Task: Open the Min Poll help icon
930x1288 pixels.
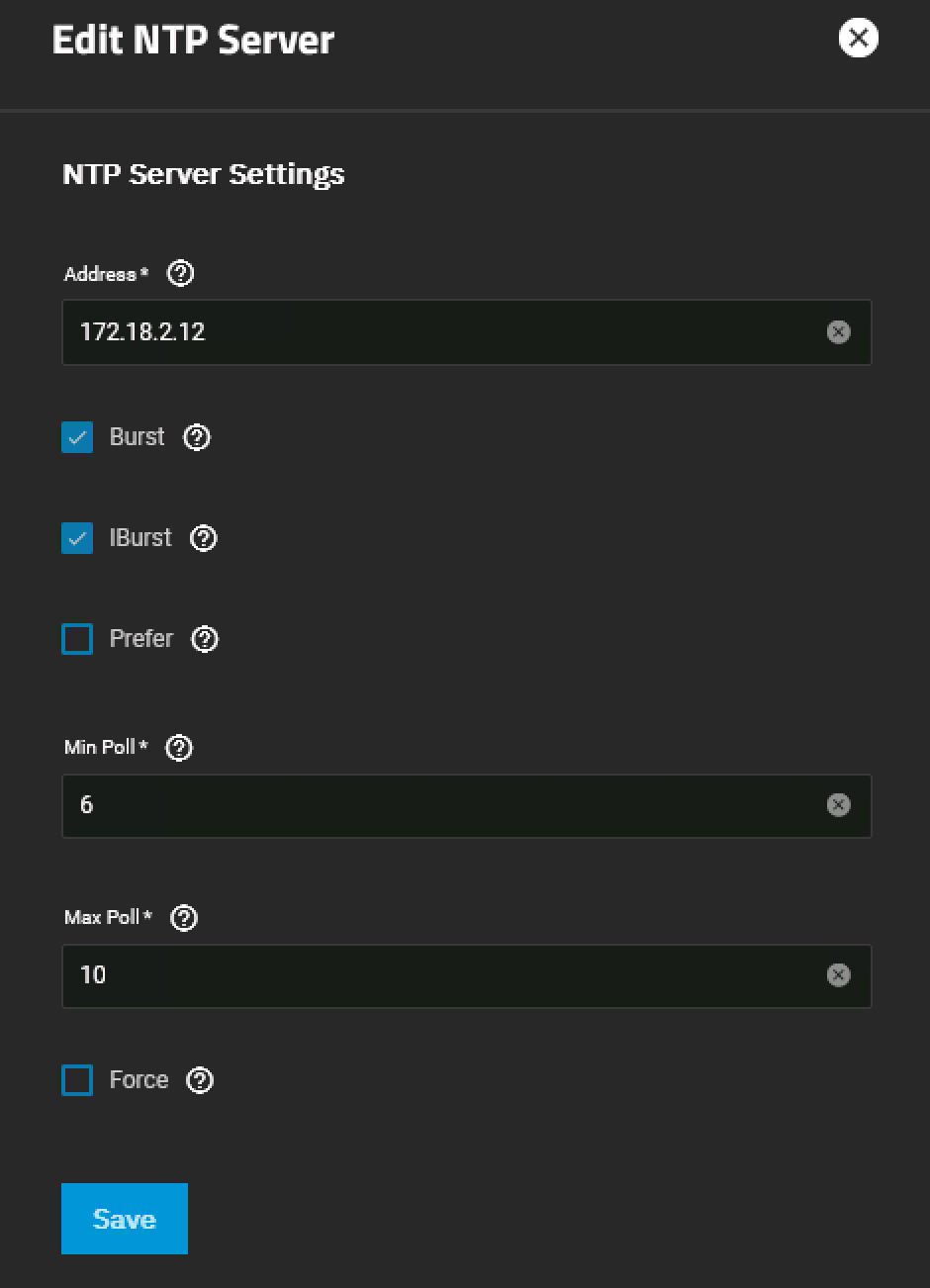Action: pos(179,748)
